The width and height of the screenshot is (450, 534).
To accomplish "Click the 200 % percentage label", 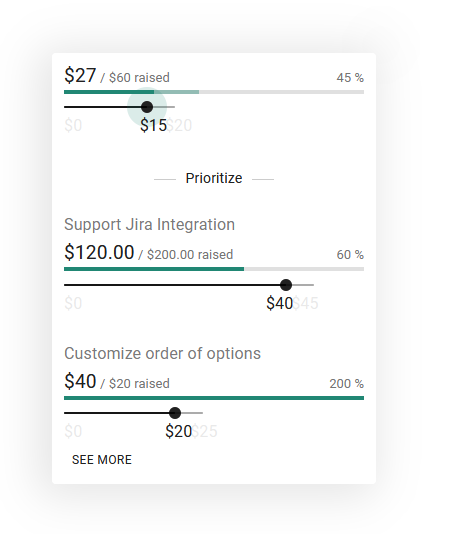I will (346, 384).
